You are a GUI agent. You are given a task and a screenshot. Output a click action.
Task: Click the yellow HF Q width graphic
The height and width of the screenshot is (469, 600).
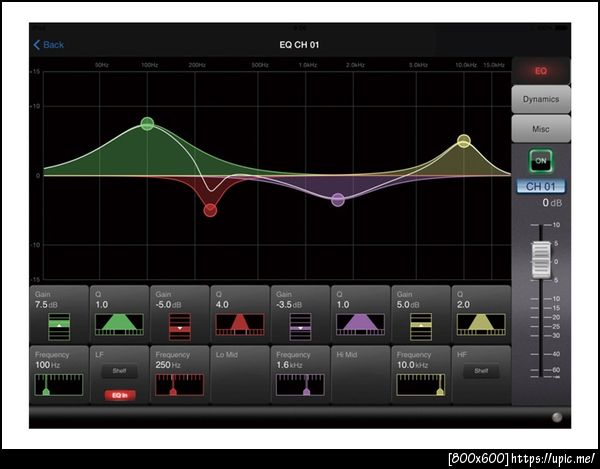pyautogui.click(x=481, y=324)
